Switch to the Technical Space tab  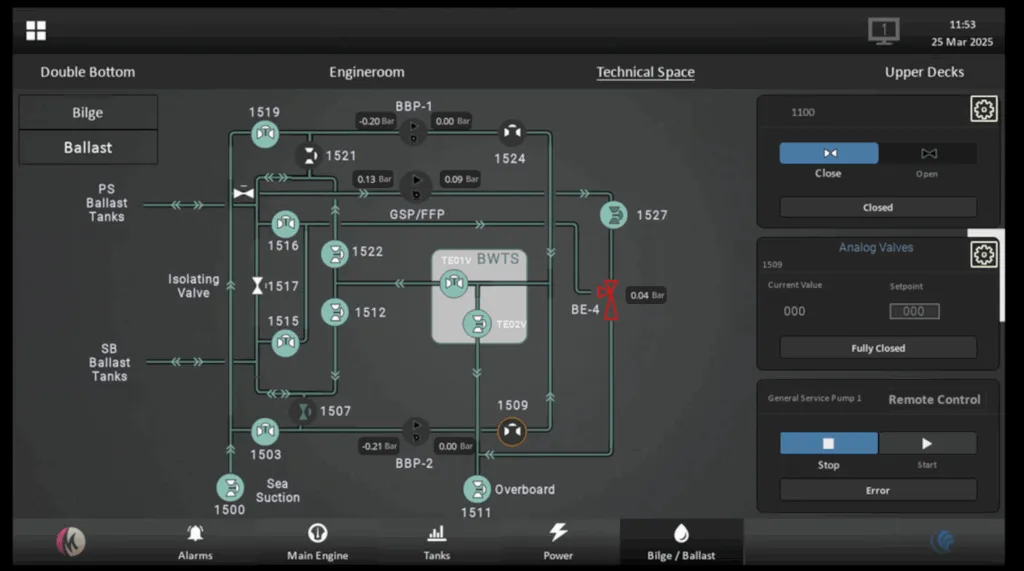[x=645, y=72]
